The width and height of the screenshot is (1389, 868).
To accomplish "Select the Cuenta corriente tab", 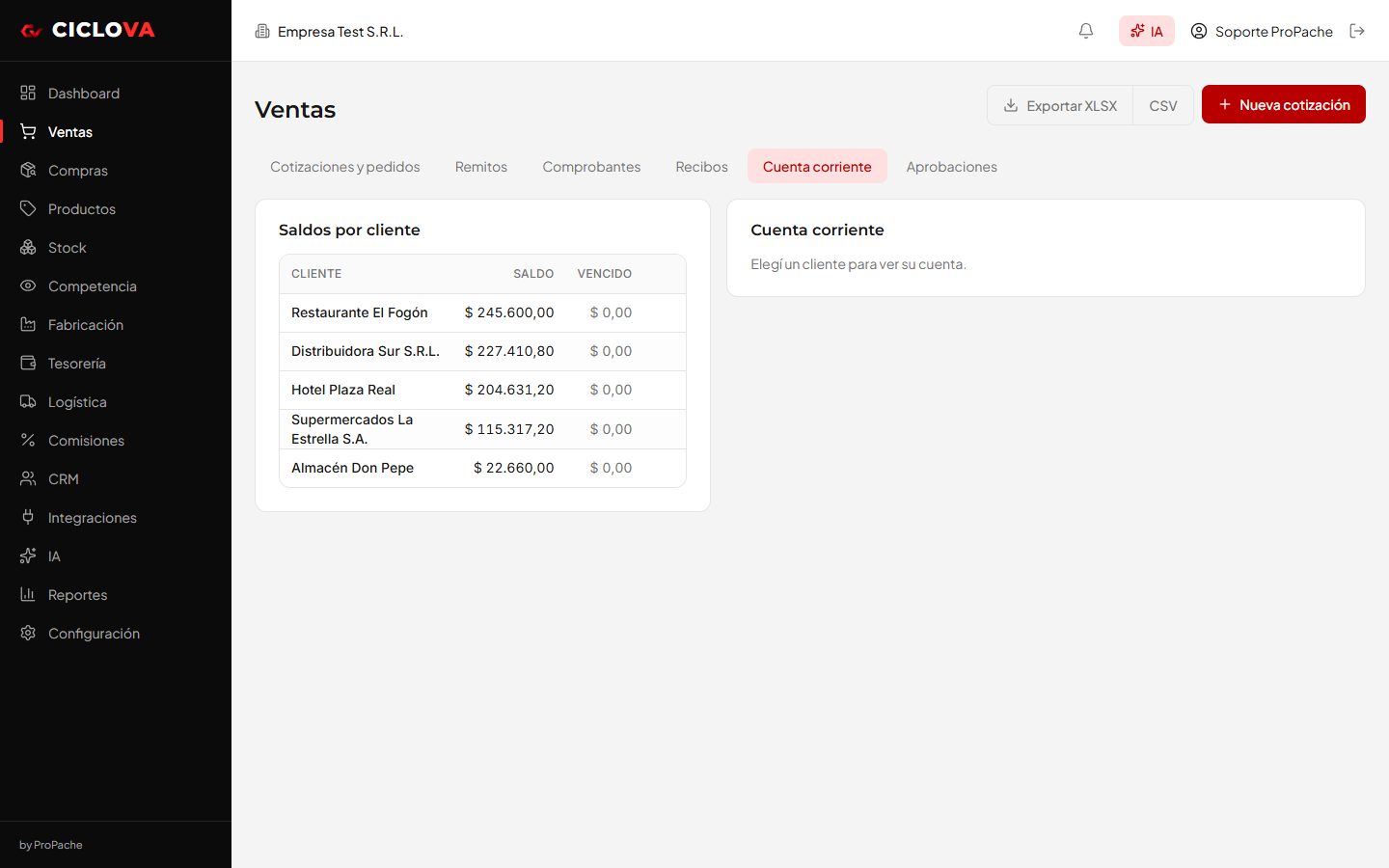I will tap(817, 167).
